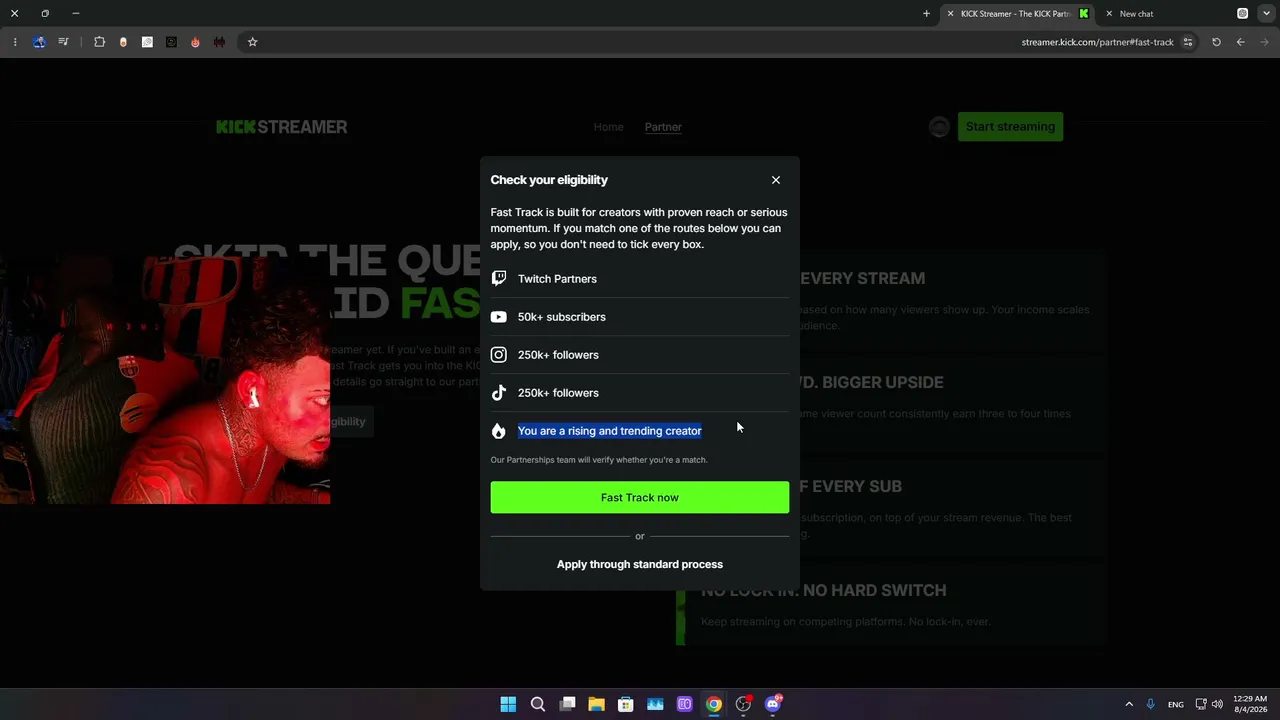
Task: Open the browser profile avatar
Action: [39, 42]
